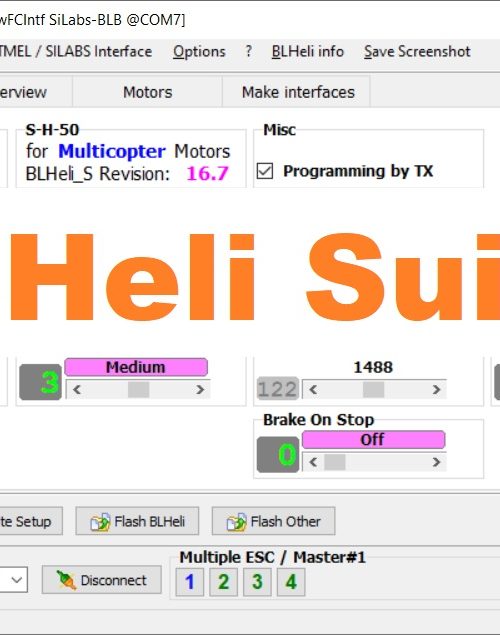Click the Write Setup button
The height and width of the screenshot is (635, 500).
tap(31, 521)
